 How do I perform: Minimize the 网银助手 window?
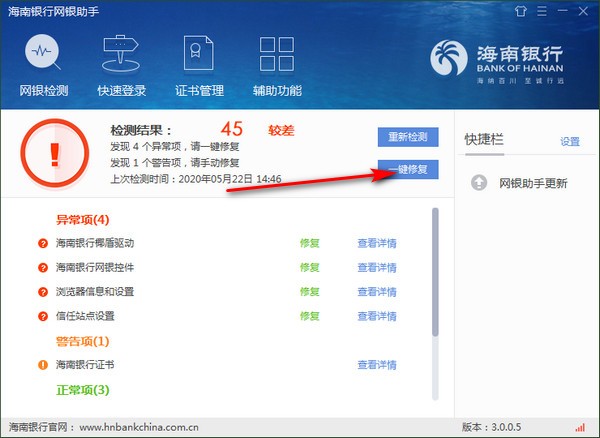(562, 11)
